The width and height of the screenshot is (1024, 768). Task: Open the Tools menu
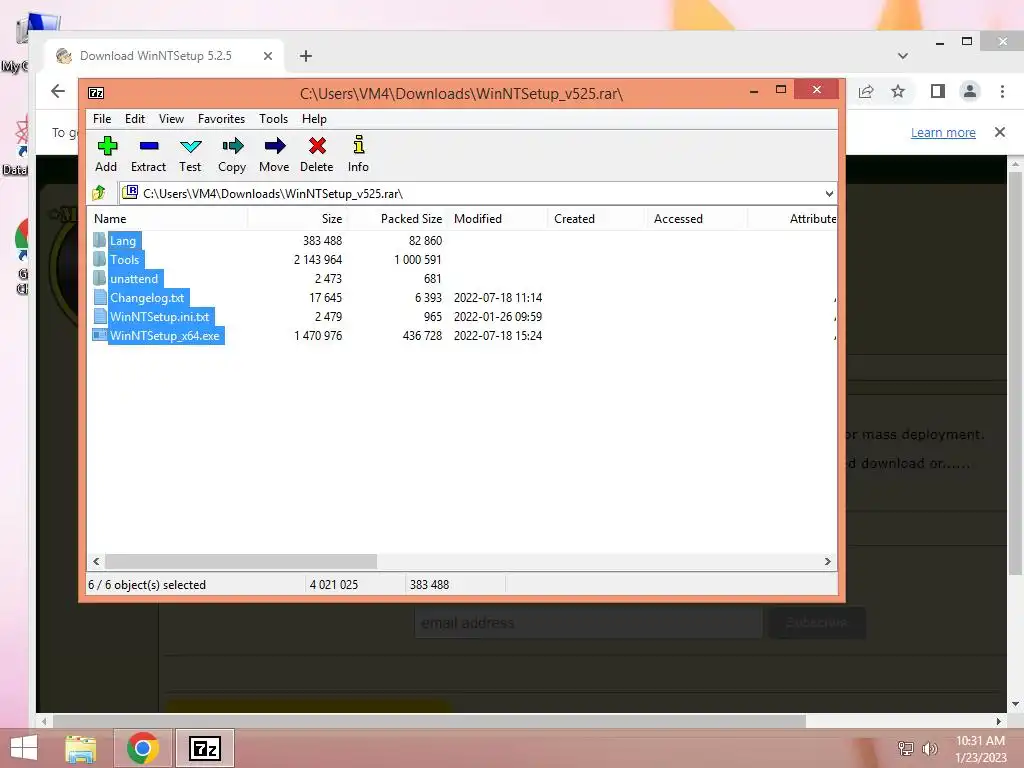click(x=274, y=119)
